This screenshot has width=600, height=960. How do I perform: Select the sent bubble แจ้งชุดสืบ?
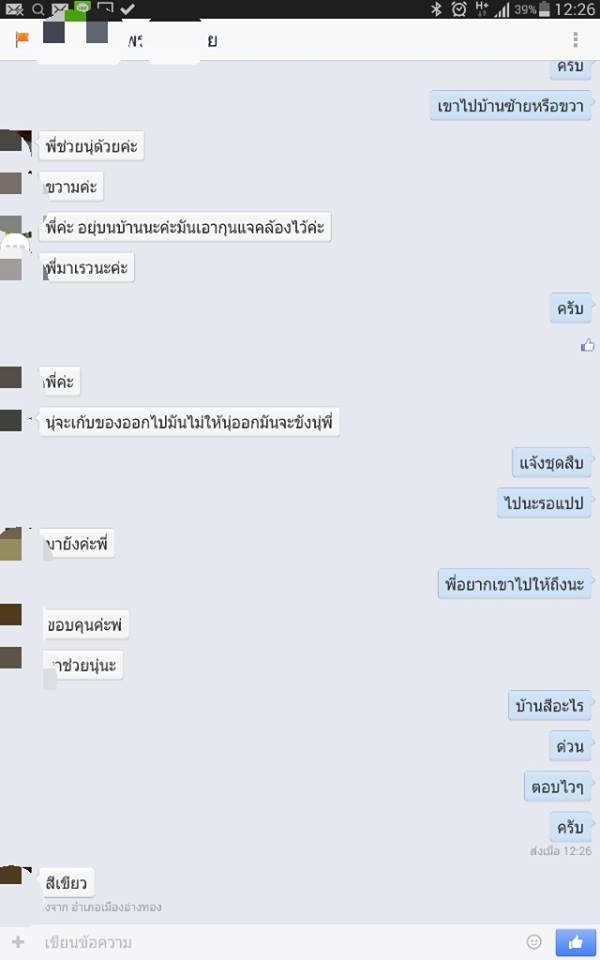tap(552, 463)
